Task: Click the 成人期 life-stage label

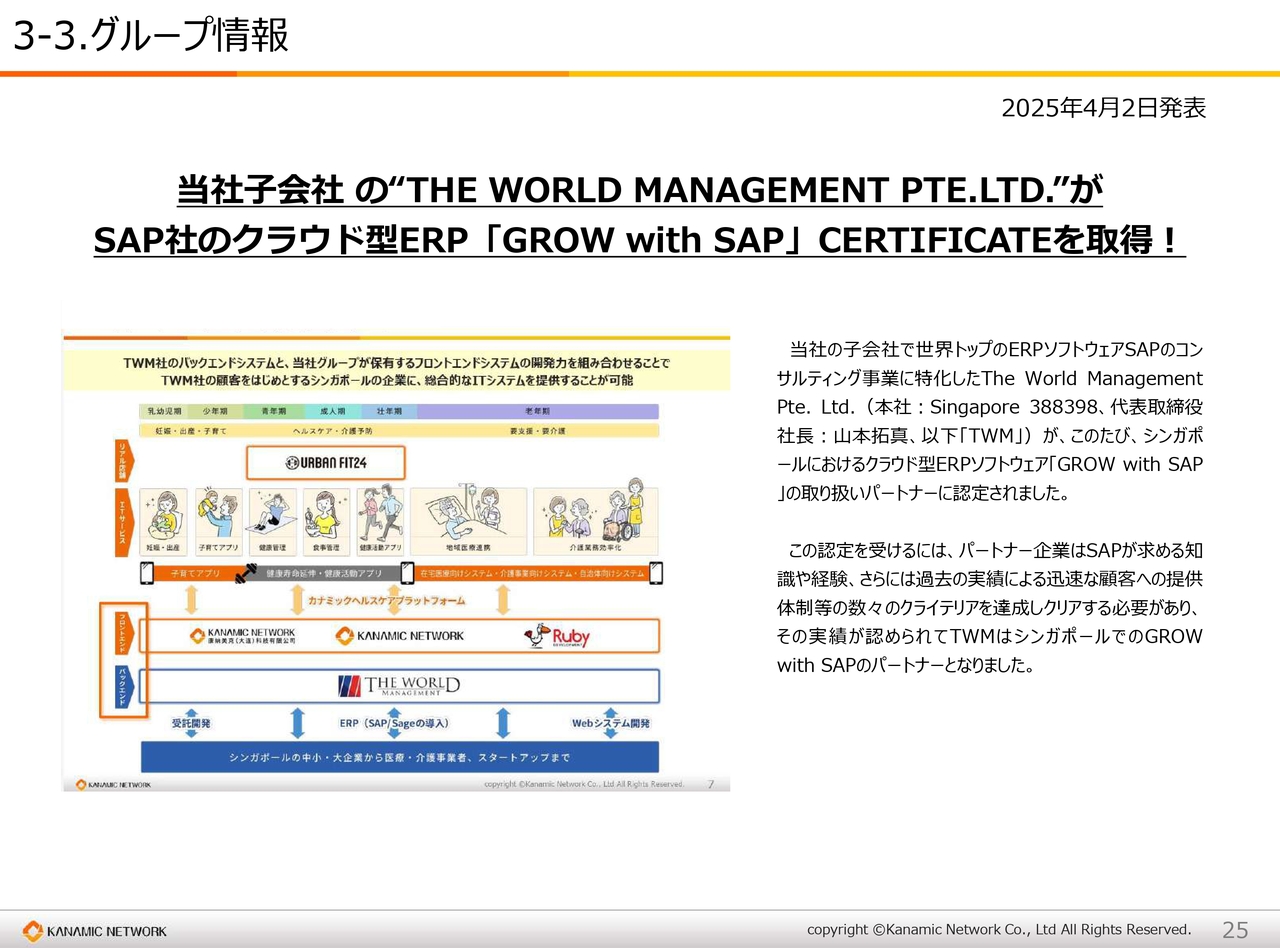Action: [332, 411]
